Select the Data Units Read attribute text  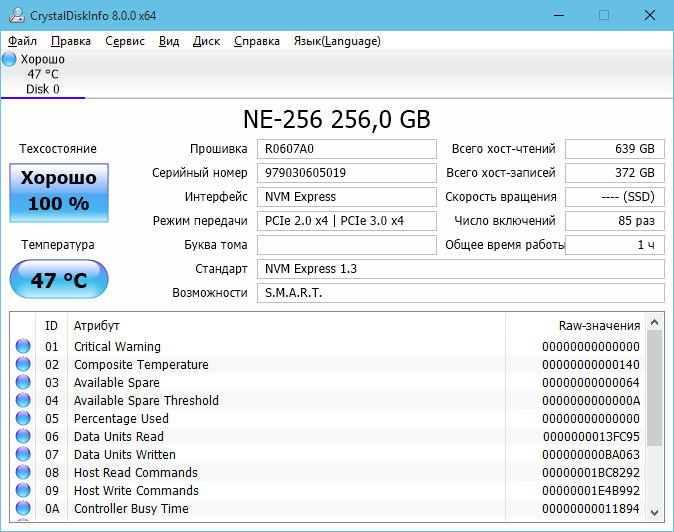tap(119, 437)
